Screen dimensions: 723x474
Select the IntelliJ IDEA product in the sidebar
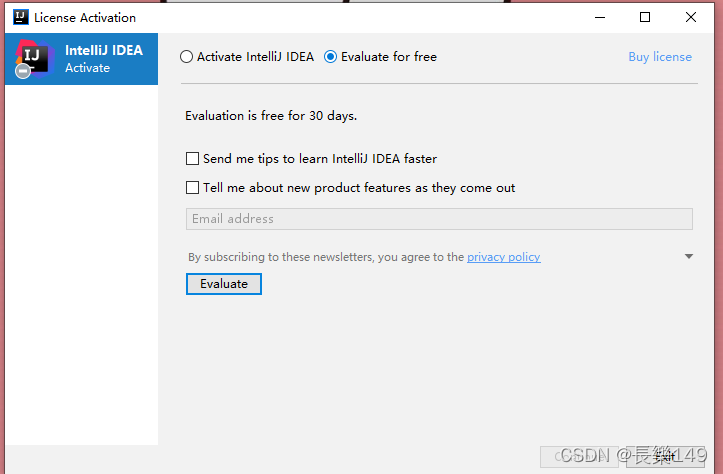coord(81,59)
